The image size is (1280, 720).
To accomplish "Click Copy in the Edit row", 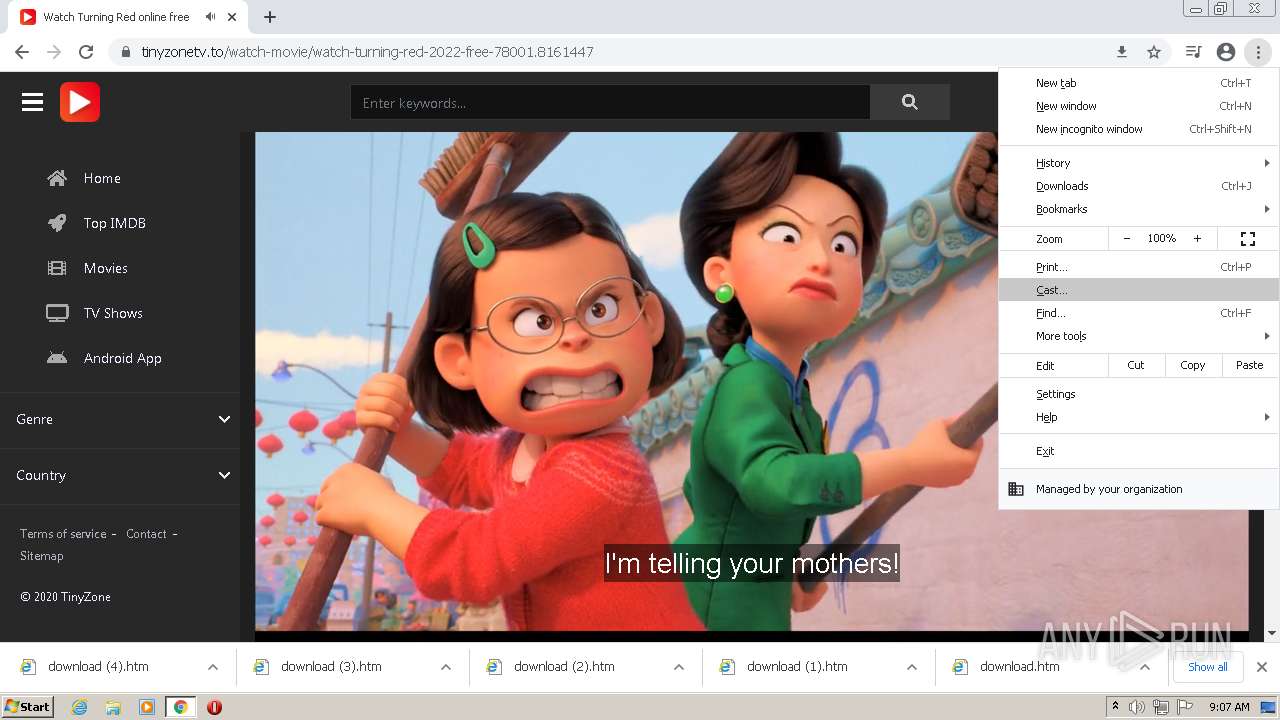I will pos(1193,365).
